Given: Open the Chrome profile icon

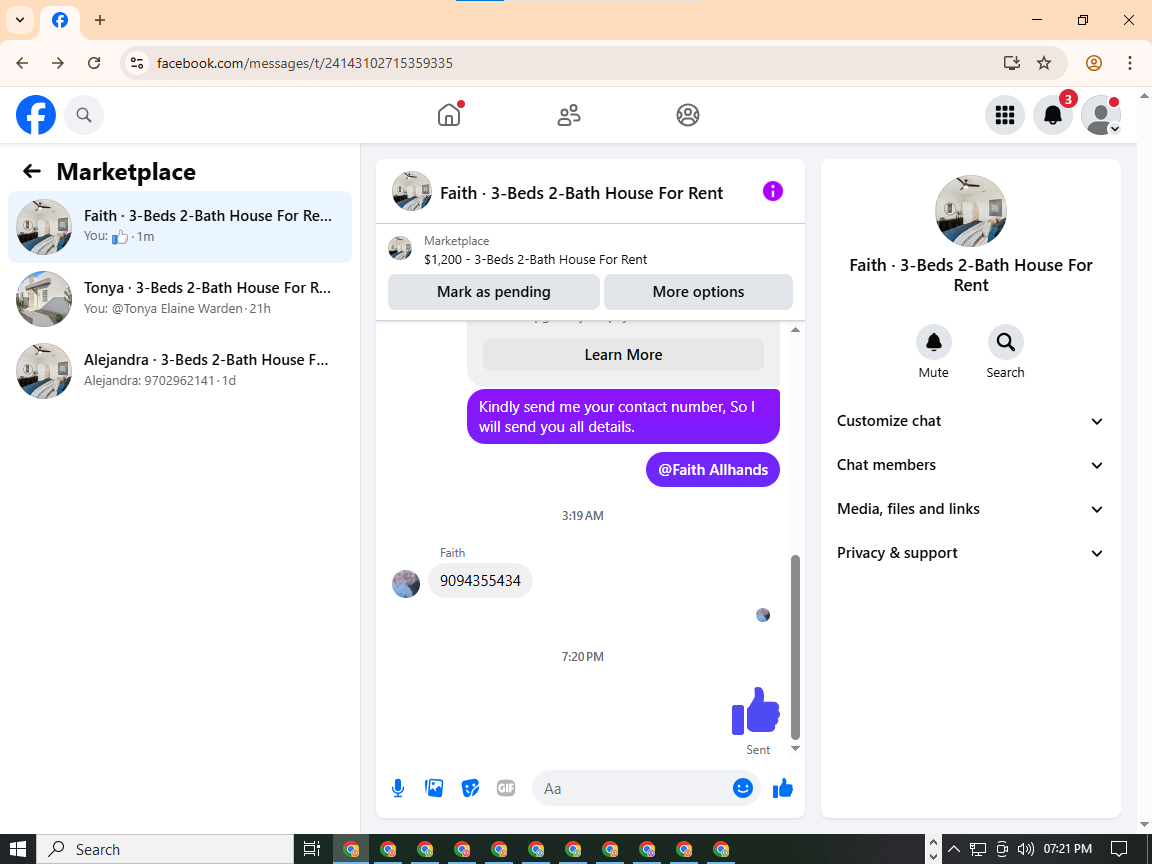Looking at the screenshot, I should coord(1094,63).
